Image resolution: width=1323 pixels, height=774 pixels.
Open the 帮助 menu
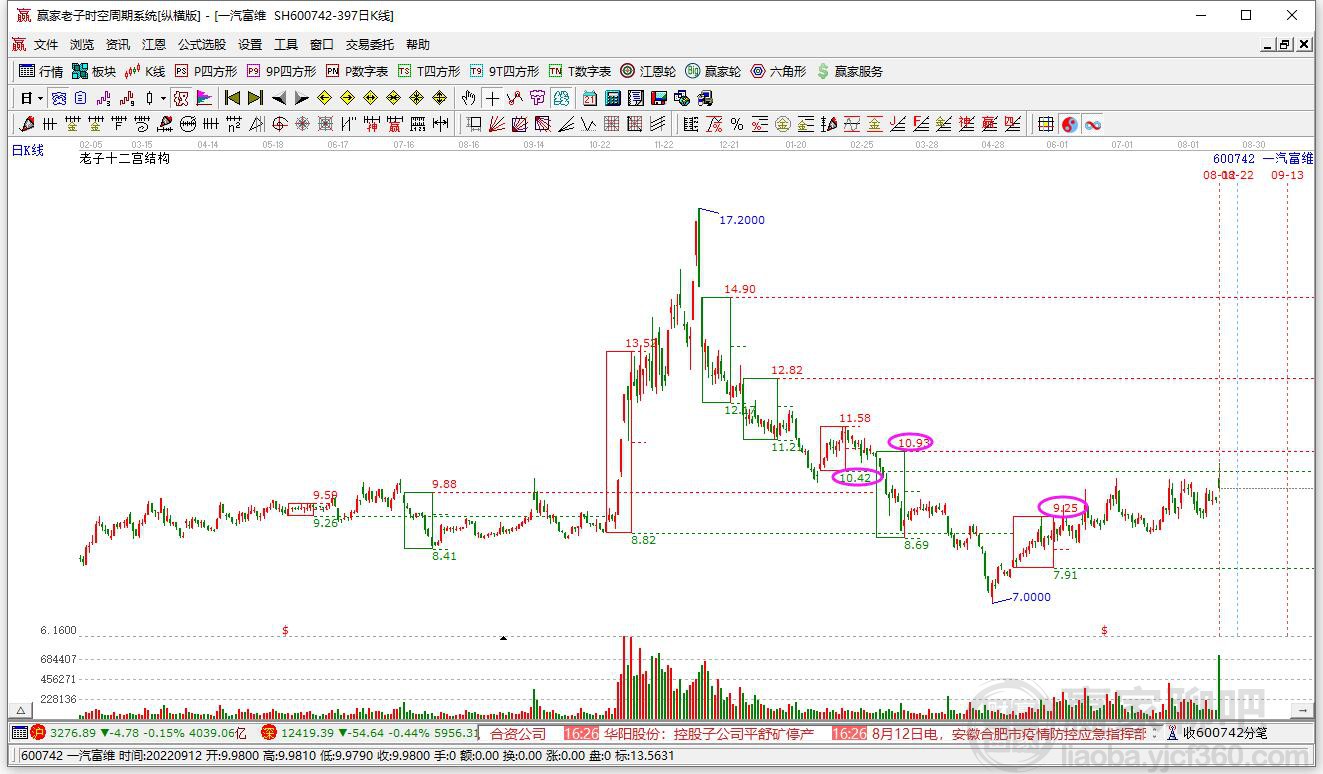418,45
